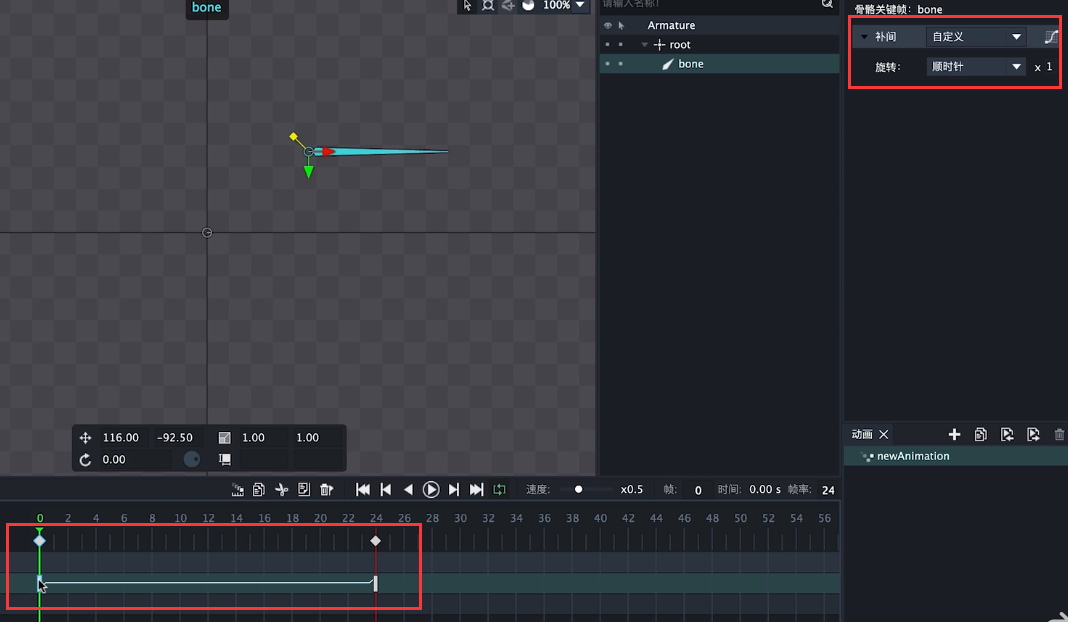Paste the keyframe in timeline toolbar
1068x622 pixels.
click(304, 489)
